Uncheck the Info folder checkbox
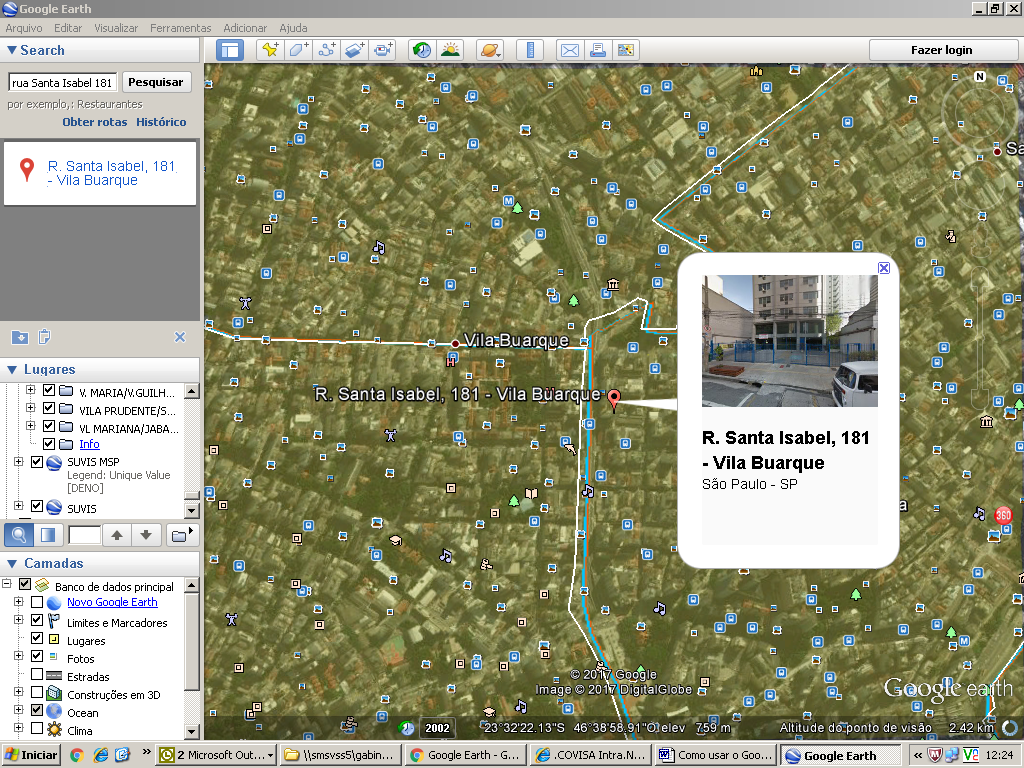 click(49, 444)
